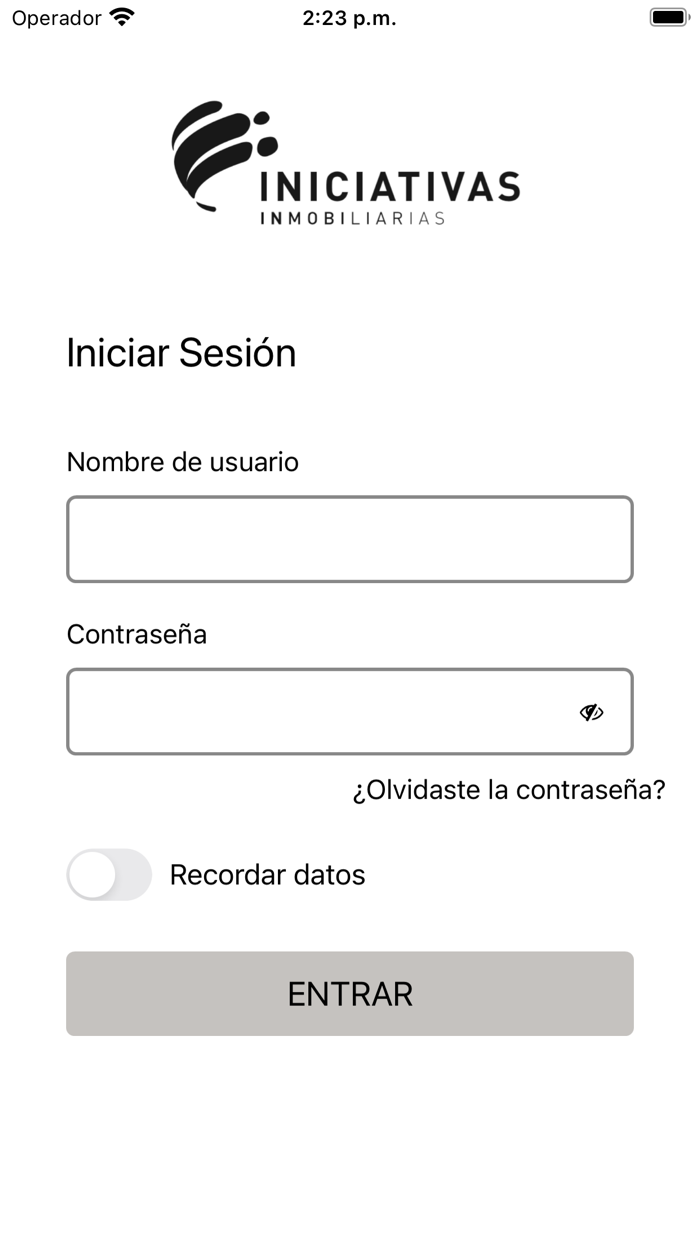Screen dimensions: 700x1244
Task: Select the crossed-out eye icon in password field
Action: point(592,712)
